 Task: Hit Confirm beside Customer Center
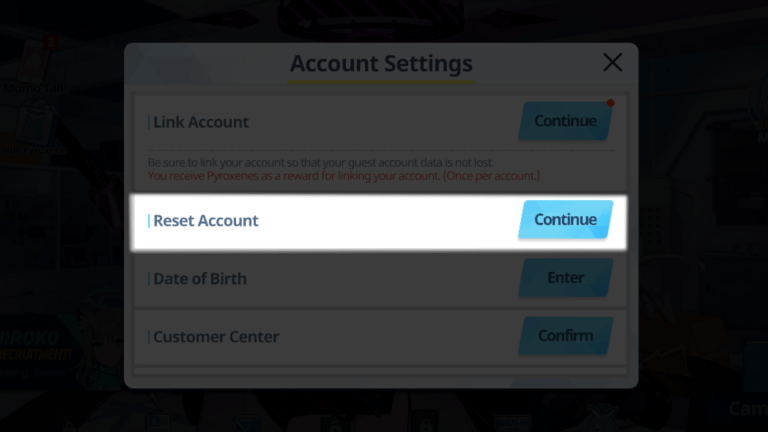[x=565, y=336]
